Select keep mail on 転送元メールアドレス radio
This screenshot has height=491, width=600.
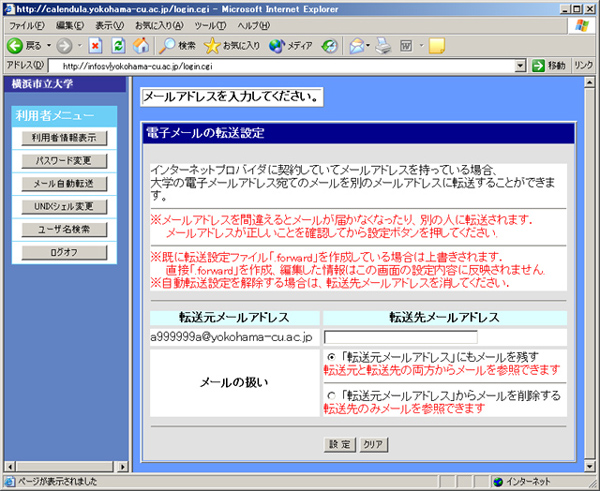point(331,357)
